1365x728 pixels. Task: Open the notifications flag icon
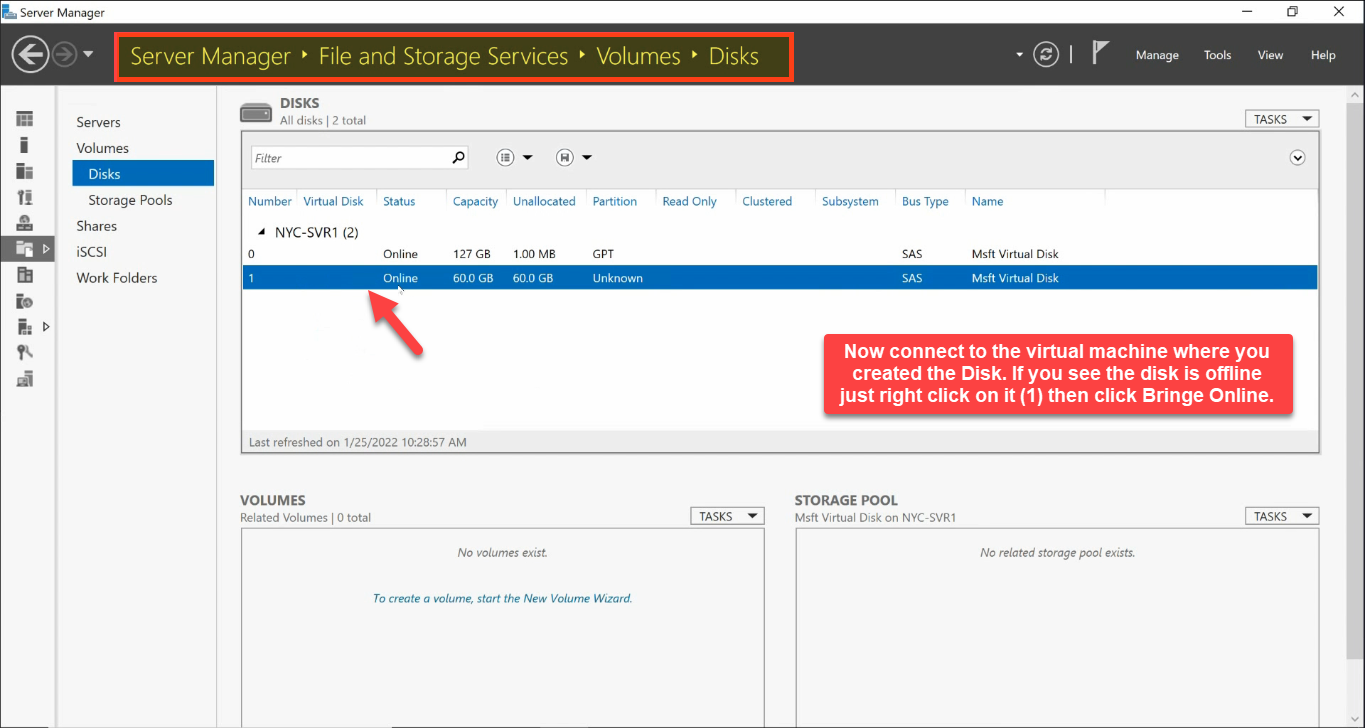click(x=1100, y=53)
